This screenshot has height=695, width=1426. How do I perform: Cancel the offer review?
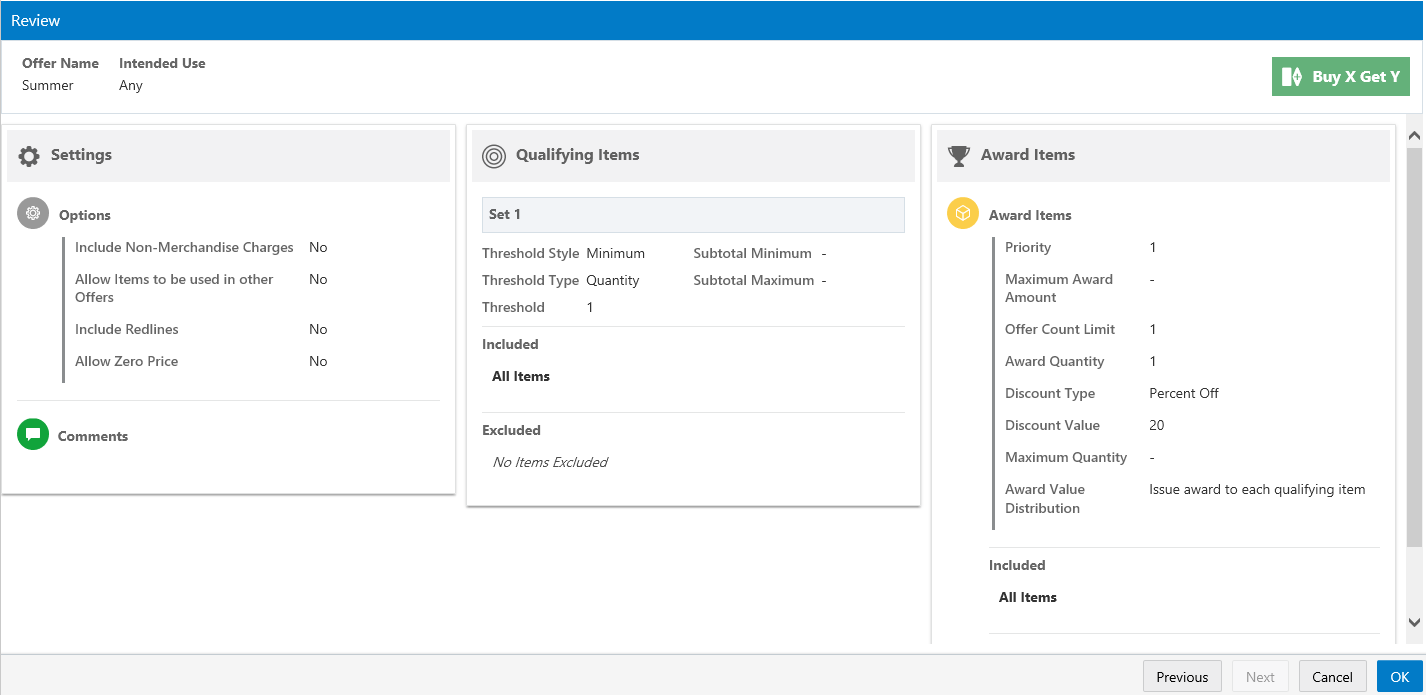coord(1332,677)
